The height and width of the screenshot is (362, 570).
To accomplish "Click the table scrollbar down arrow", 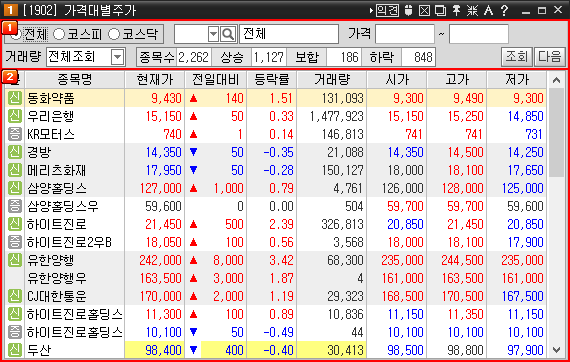I will [x=557, y=350].
